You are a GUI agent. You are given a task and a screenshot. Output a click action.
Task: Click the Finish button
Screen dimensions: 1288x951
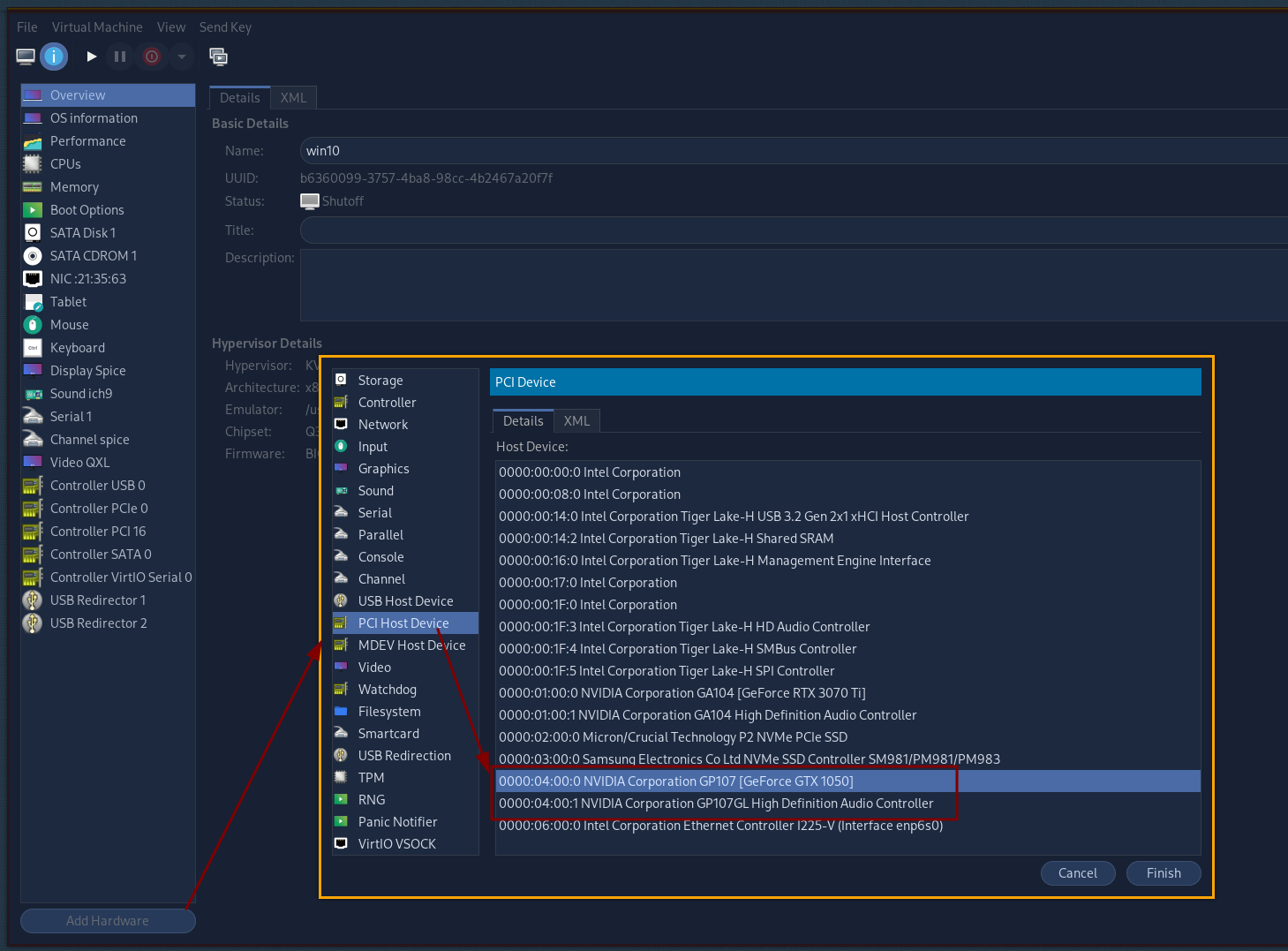[1164, 873]
